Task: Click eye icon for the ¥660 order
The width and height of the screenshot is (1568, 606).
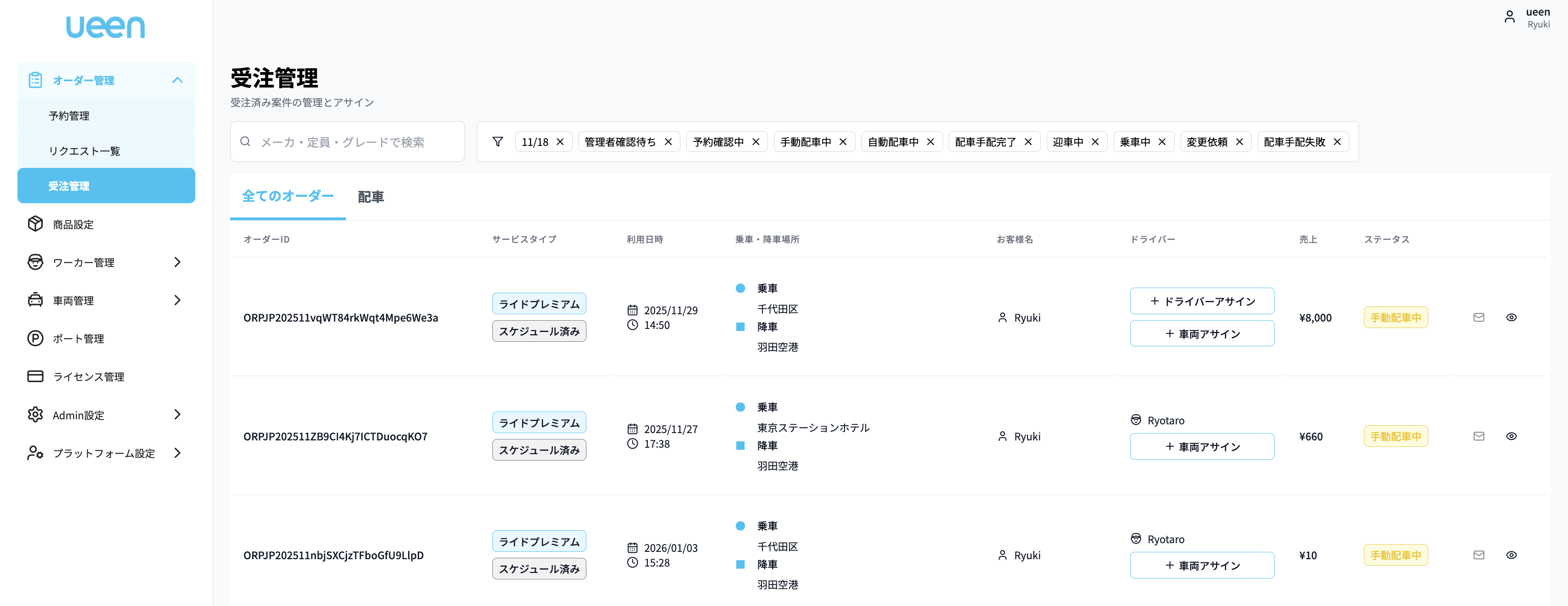Action: point(1511,436)
